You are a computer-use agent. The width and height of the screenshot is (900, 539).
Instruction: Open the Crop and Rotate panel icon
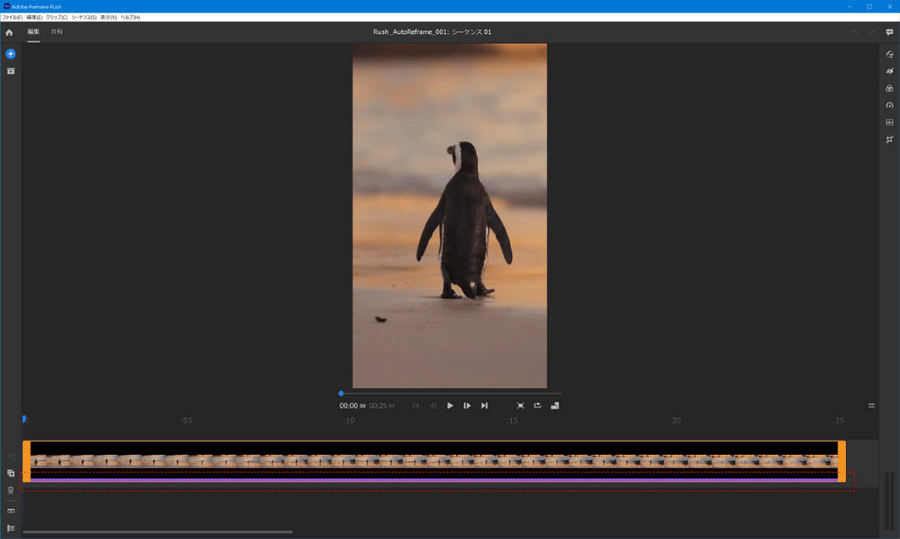tap(889, 139)
